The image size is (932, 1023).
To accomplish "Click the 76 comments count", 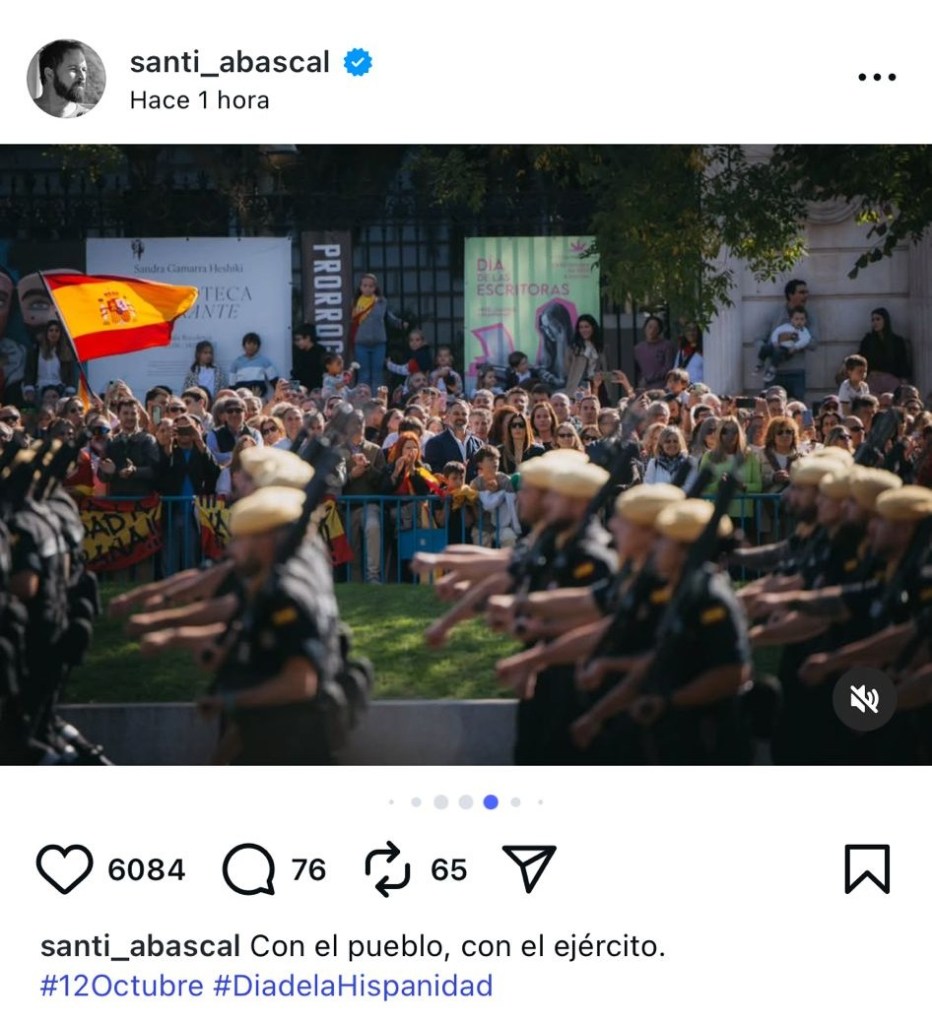I will (x=308, y=870).
